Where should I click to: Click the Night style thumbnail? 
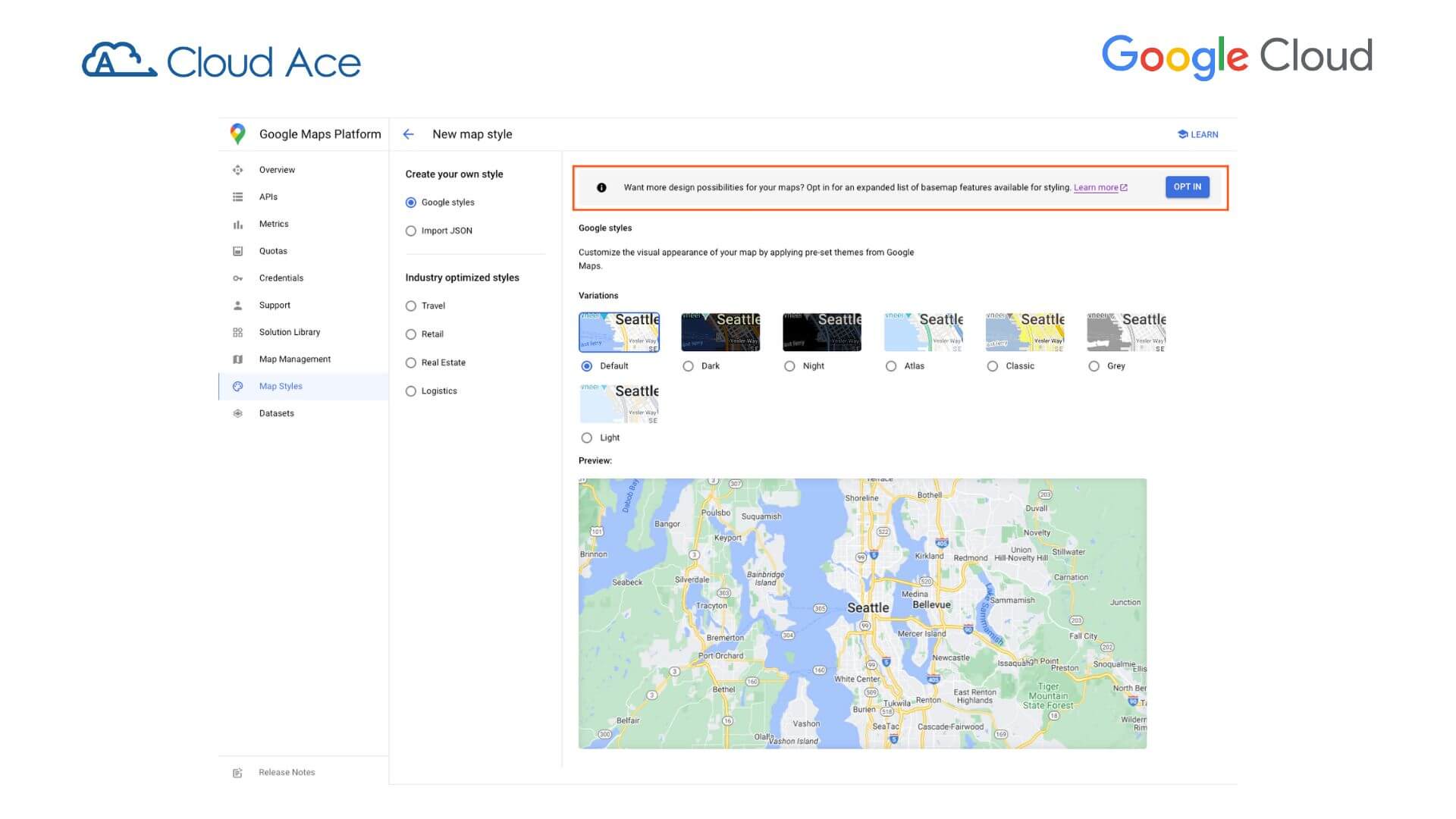pyautogui.click(x=822, y=332)
